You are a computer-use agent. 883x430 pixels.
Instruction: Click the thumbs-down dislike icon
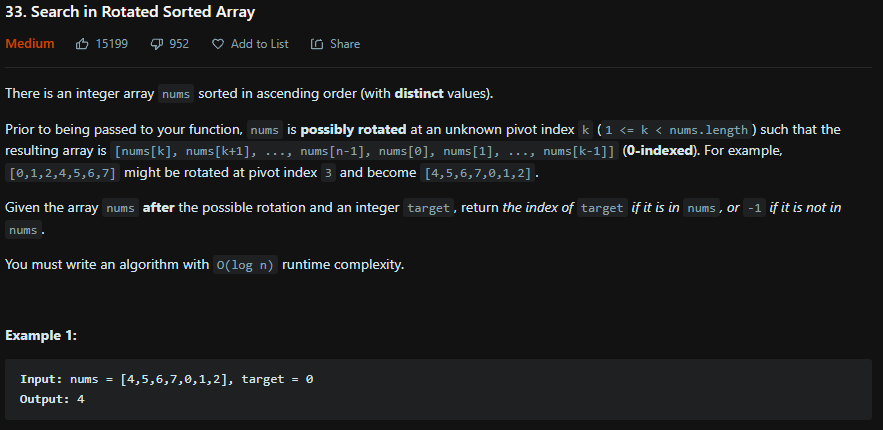point(157,44)
